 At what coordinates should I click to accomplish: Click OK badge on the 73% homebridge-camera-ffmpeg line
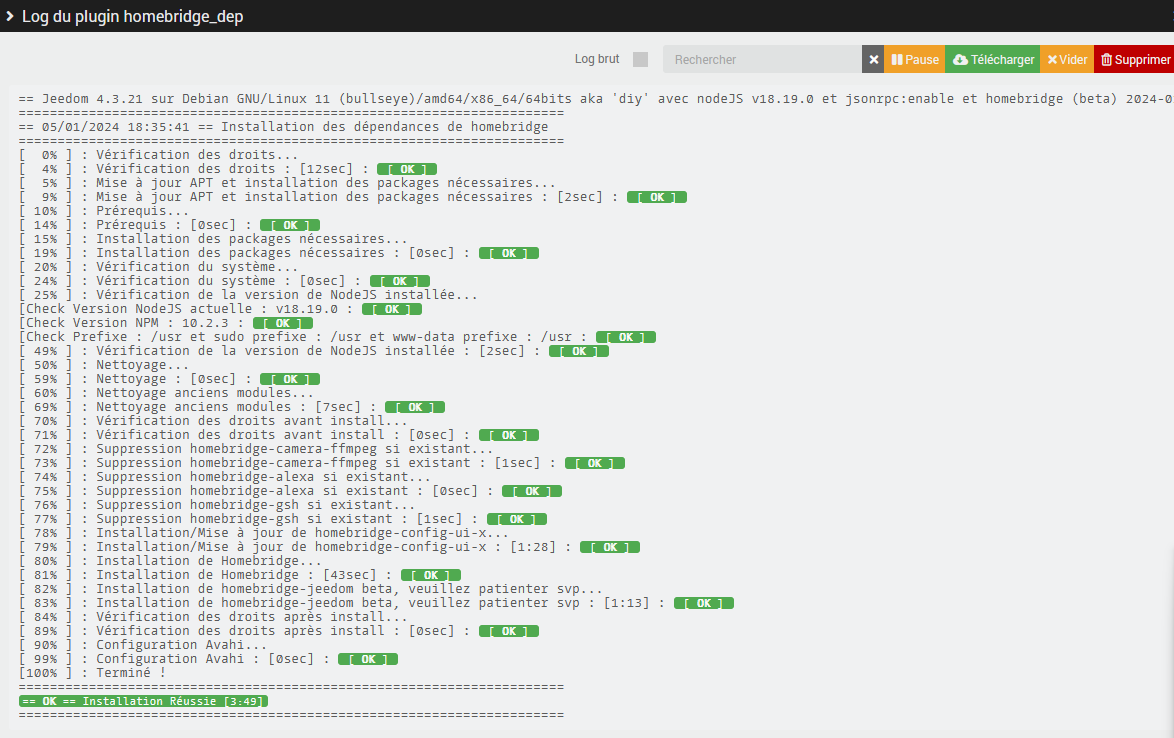tap(594, 463)
